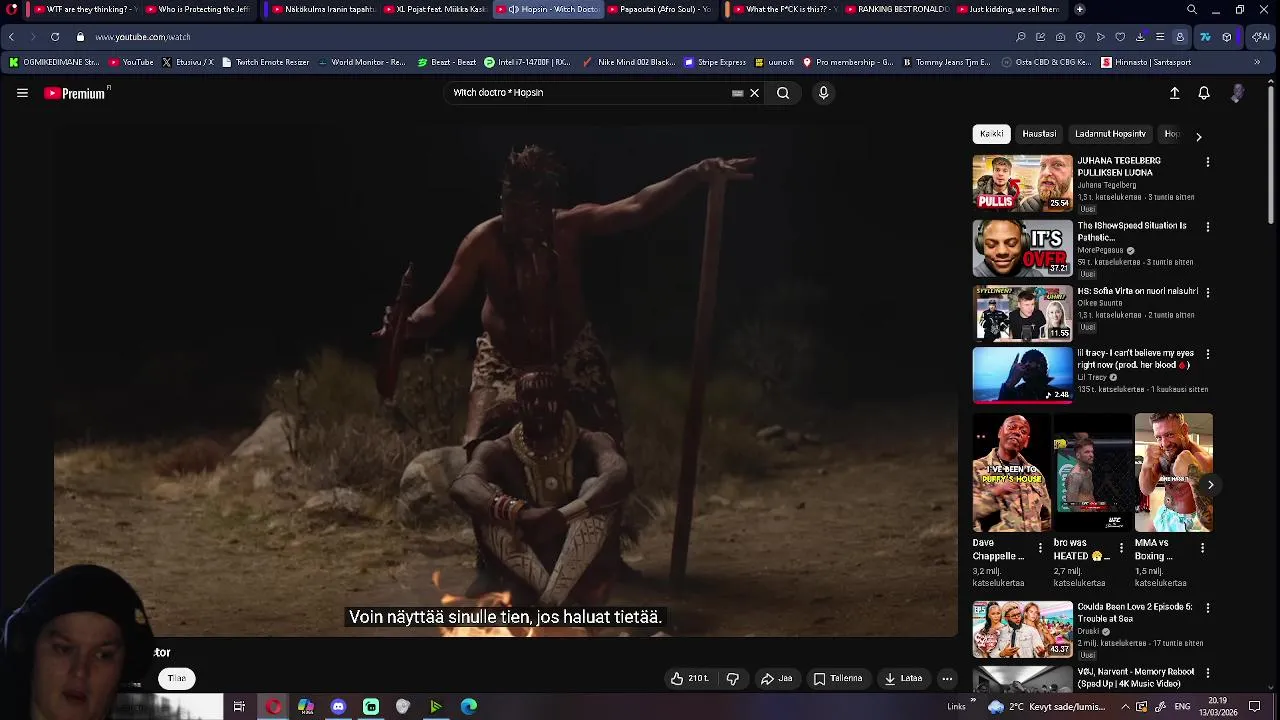
Task: Open options for IShowSpeed Situation video
Action: (1207, 227)
